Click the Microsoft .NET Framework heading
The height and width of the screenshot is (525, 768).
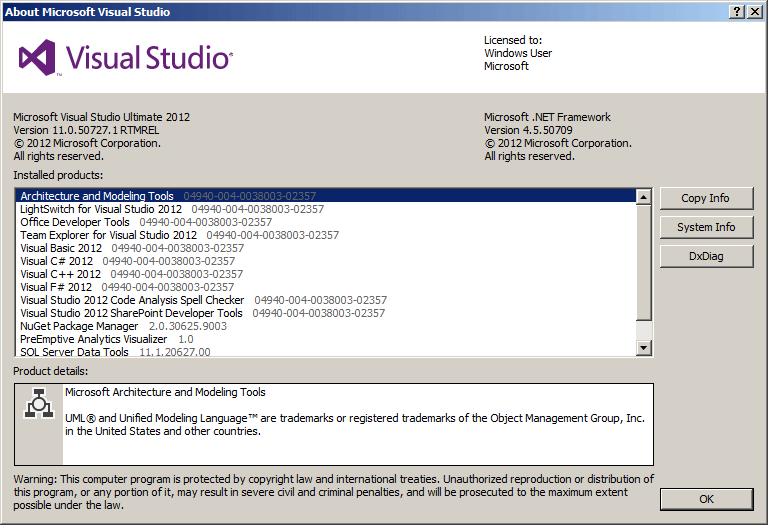(547, 117)
